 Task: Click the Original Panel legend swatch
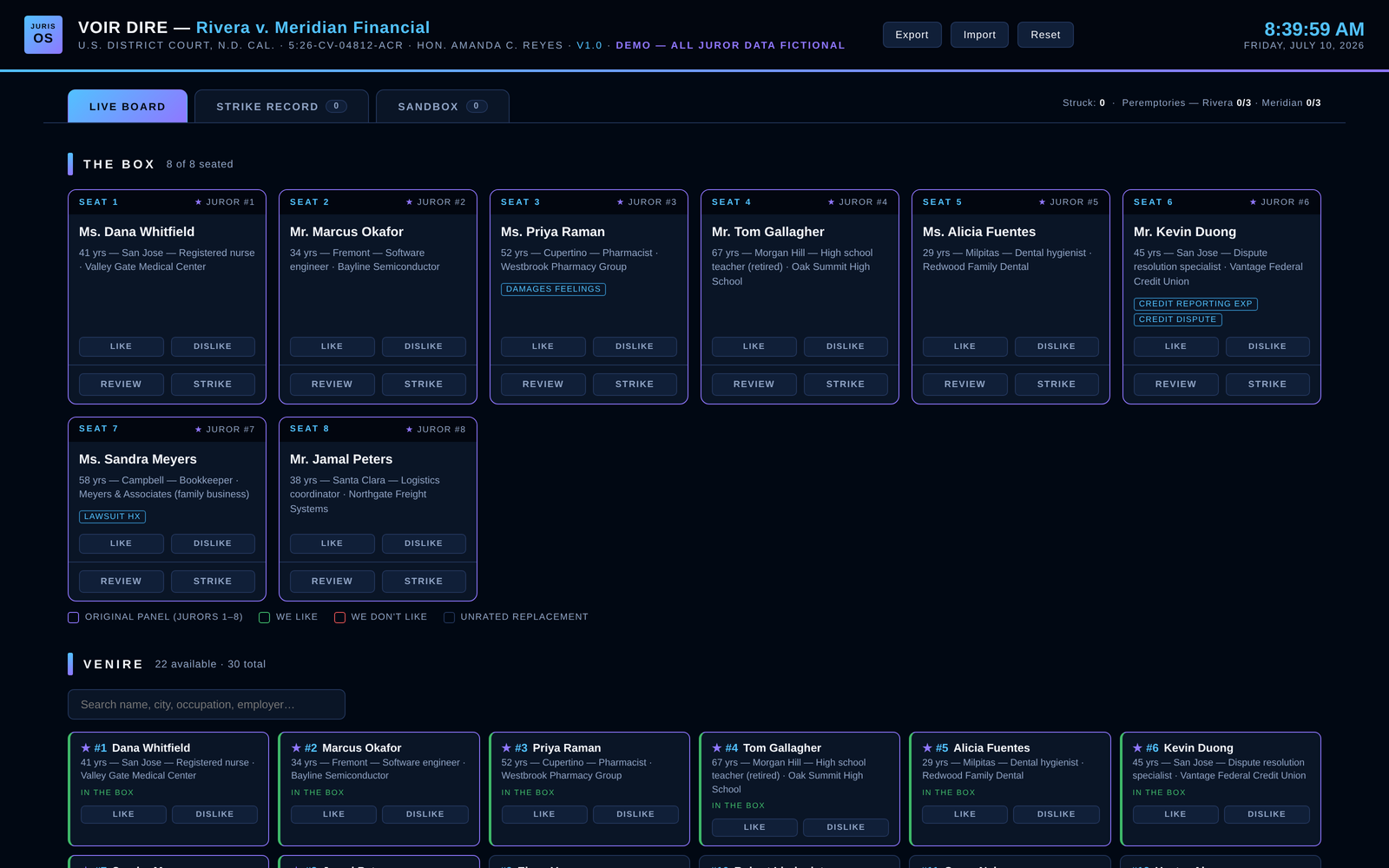click(x=74, y=617)
